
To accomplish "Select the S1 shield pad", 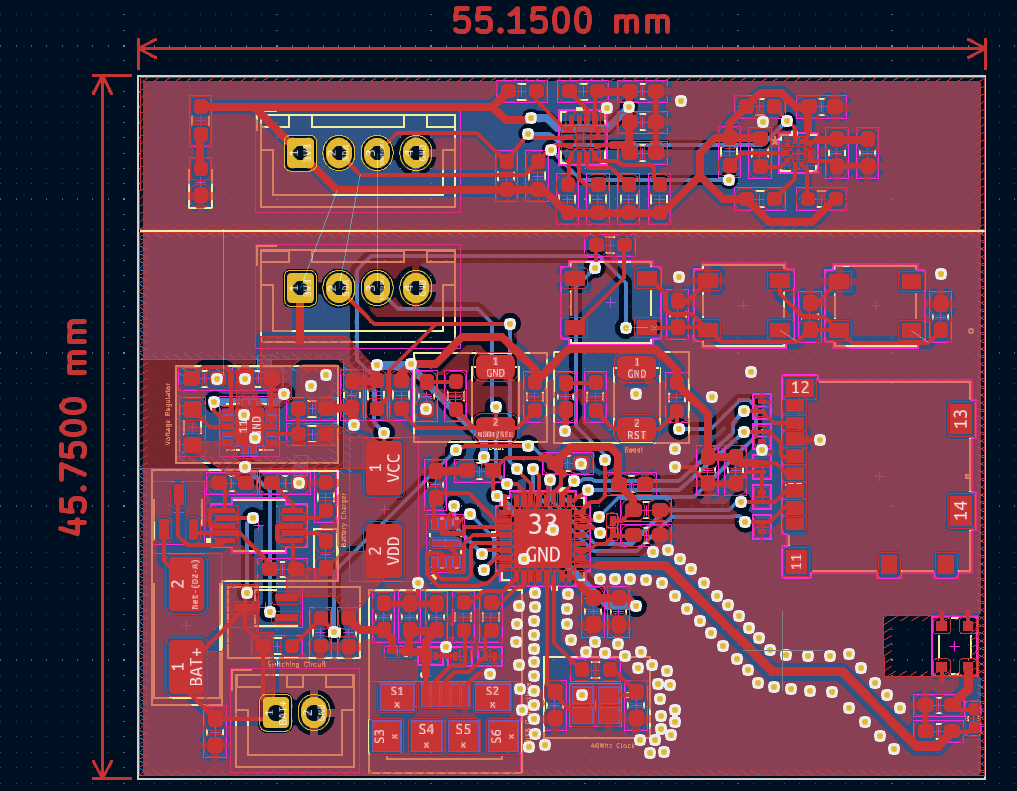I will (x=397, y=696).
